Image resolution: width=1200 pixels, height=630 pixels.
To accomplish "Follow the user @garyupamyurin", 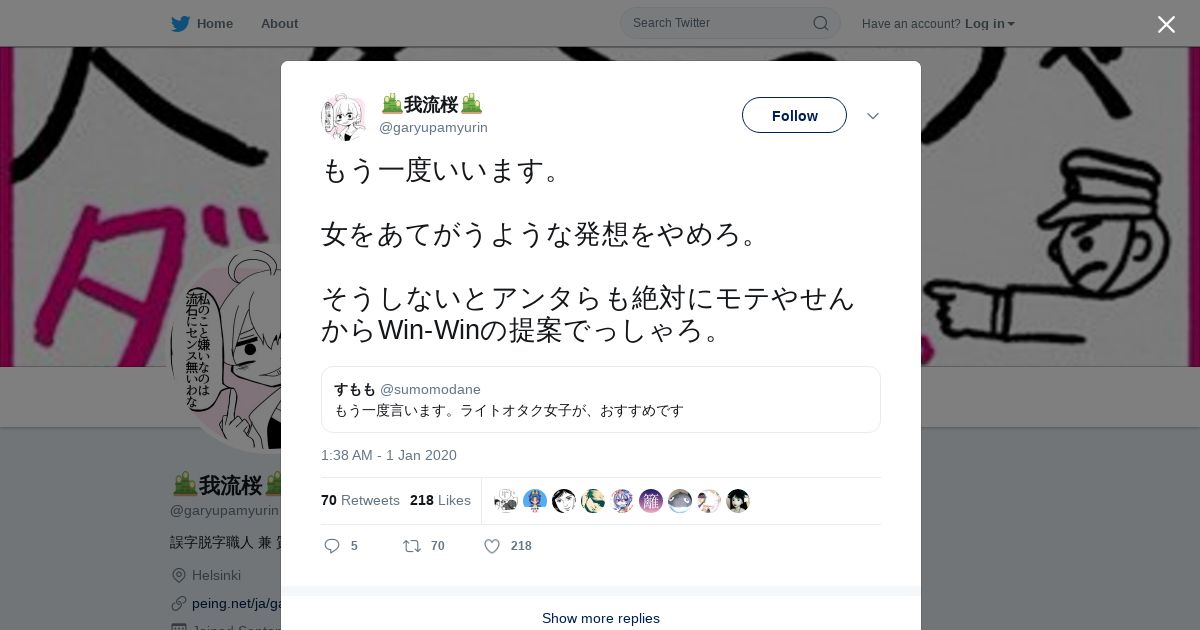I will click(794, 115).
